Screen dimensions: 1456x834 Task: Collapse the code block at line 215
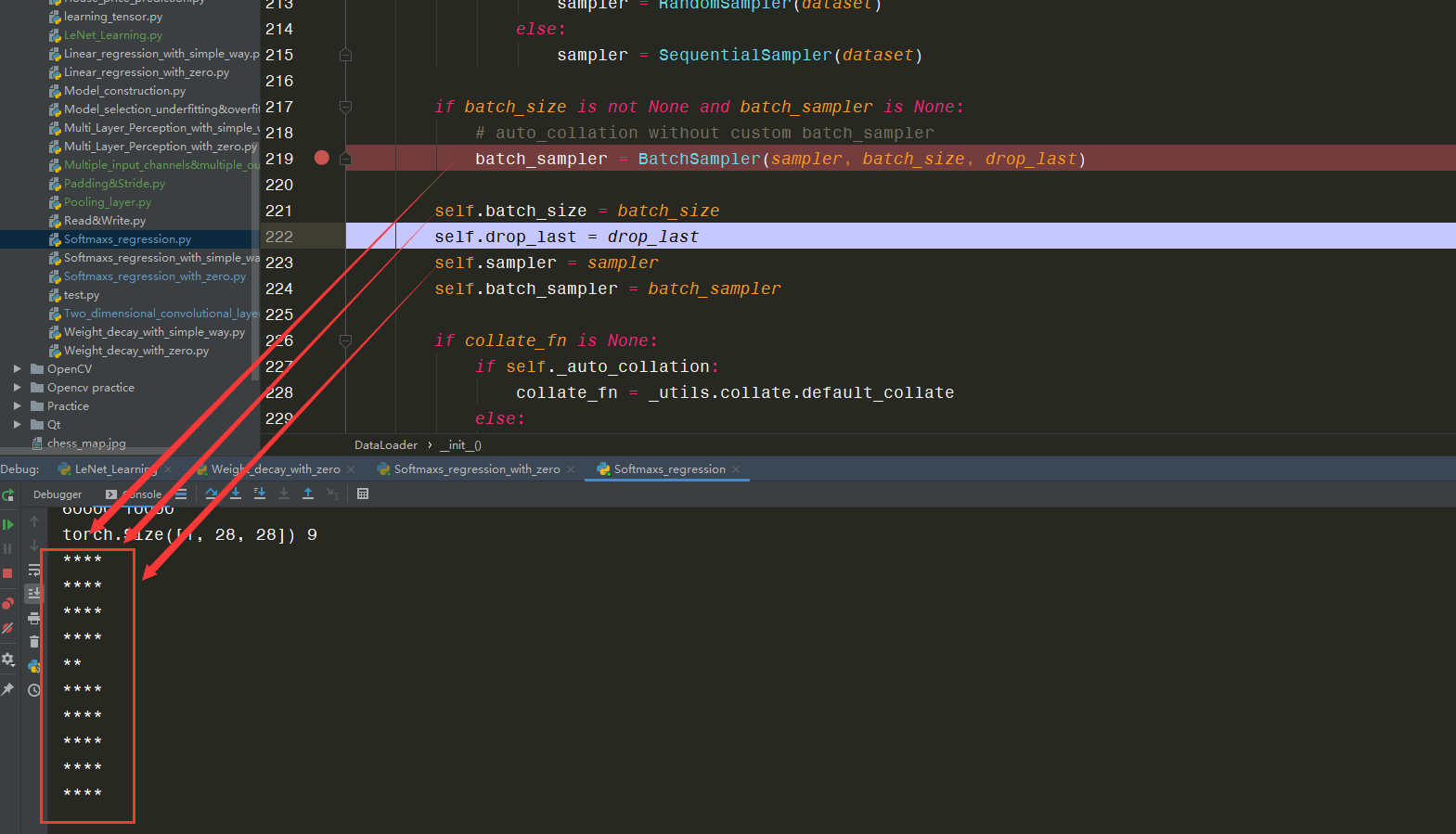click(x=345, y=55)
